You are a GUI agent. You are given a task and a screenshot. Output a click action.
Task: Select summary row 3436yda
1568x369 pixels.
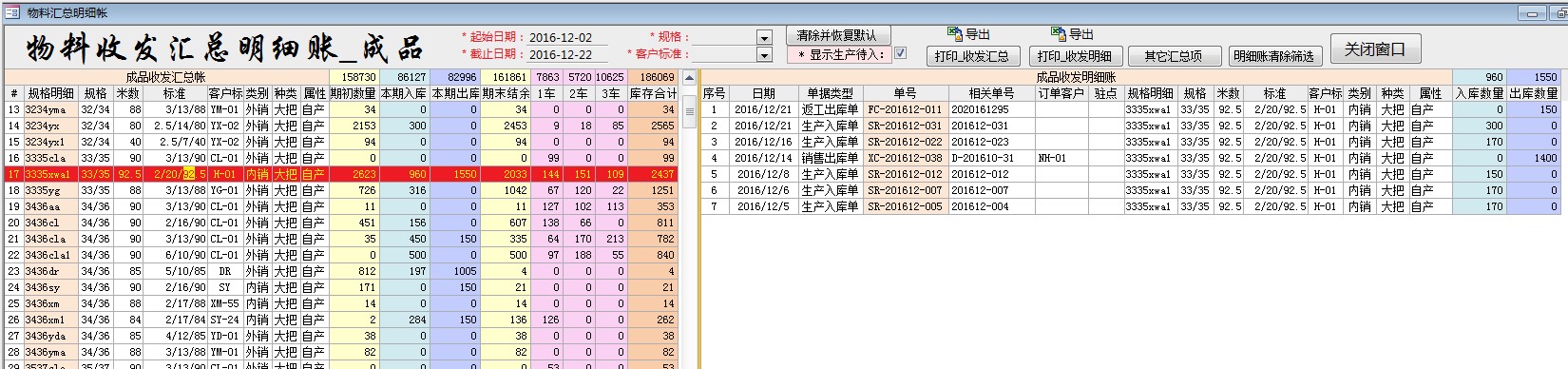pyautogui.click(x=341, y=336)
